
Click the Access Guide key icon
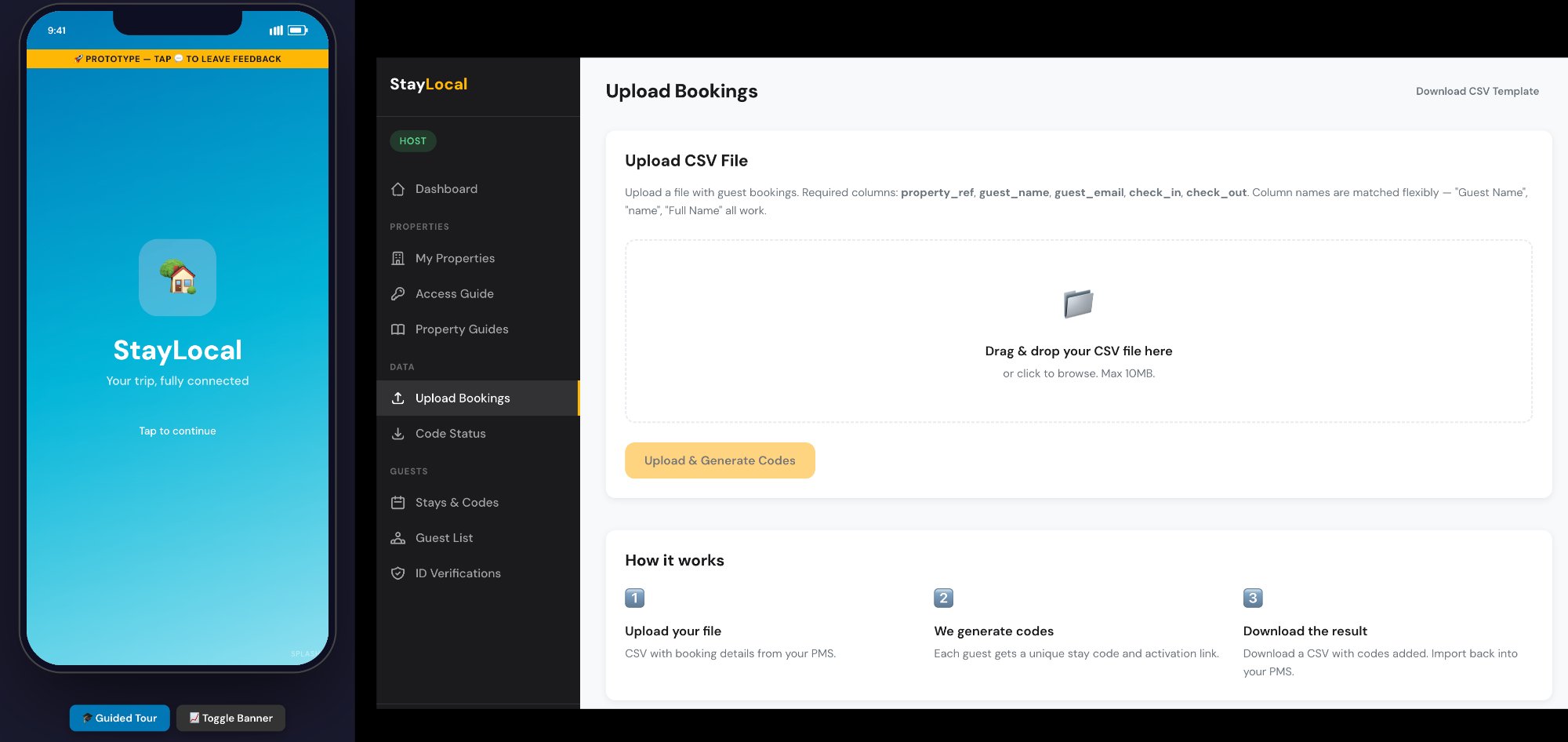(398, 293)
